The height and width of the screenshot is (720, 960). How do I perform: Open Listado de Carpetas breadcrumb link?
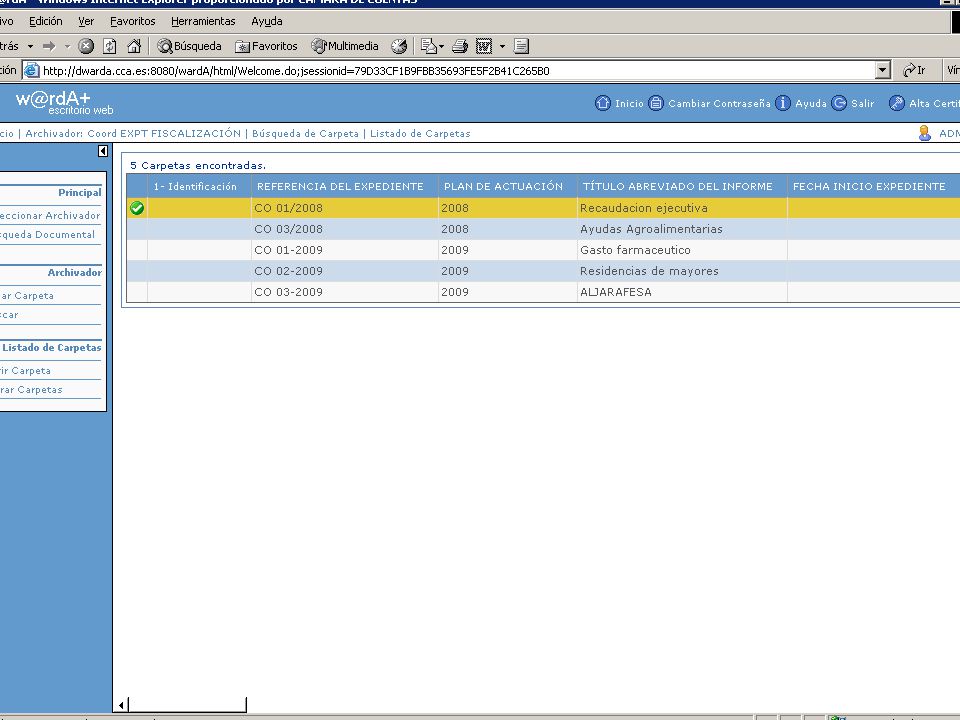click(x=420, y=133)
